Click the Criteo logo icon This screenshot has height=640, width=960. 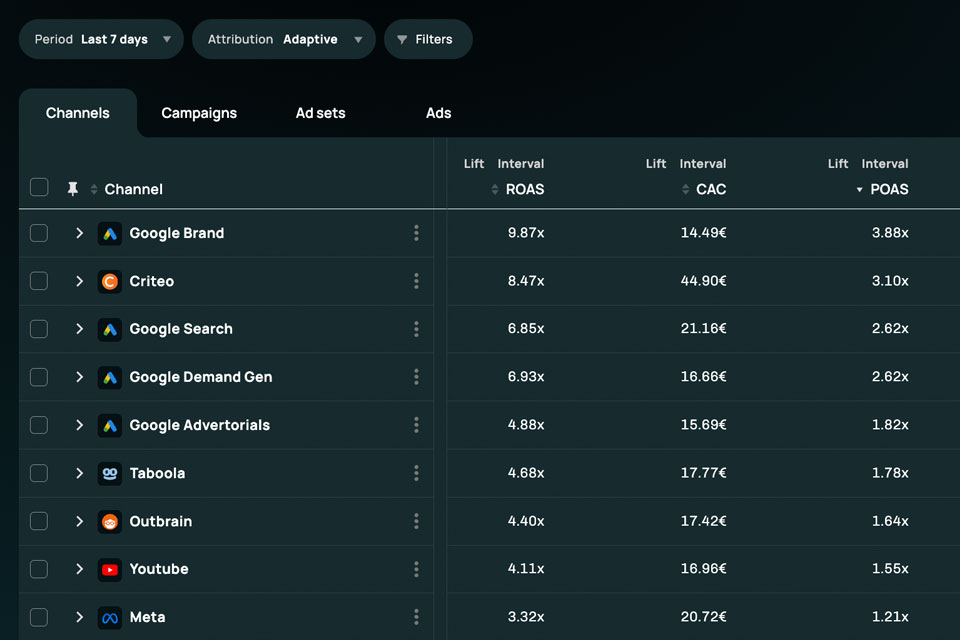coord(110,281)
